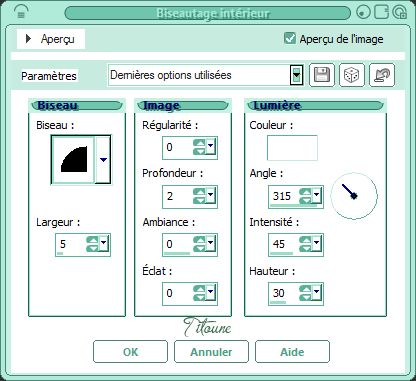Open the Ambiance slider dropdown arrow
The width and height of the screenshot is (416, 381).
click(x=210, y=243)
